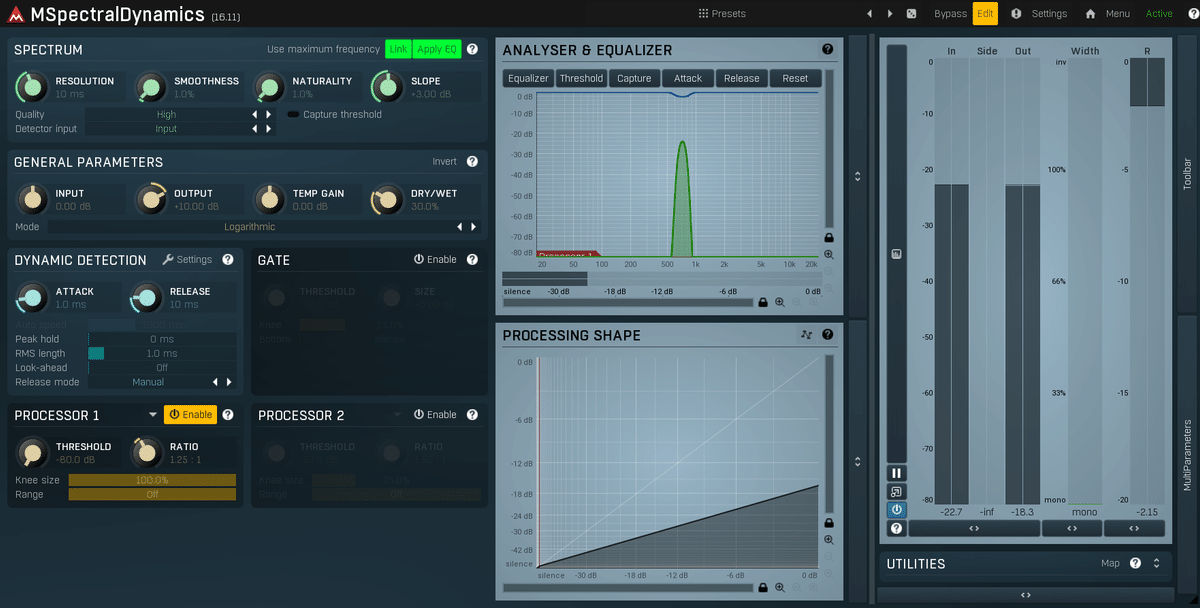Click the dice randomize icon in top bar
The image size is (1200, 608).
pyautogui.click(x=911, y=14)
